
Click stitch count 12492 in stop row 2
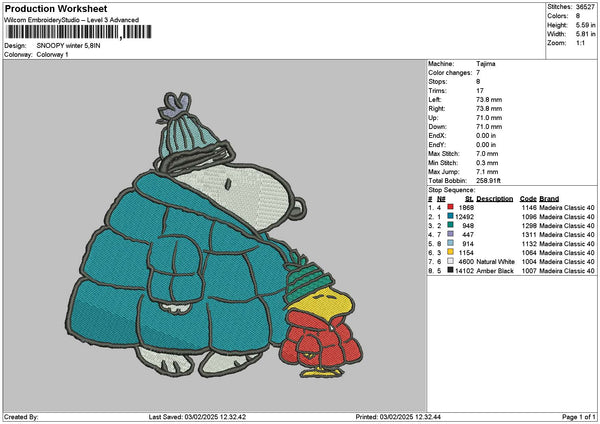pos(465,217)
